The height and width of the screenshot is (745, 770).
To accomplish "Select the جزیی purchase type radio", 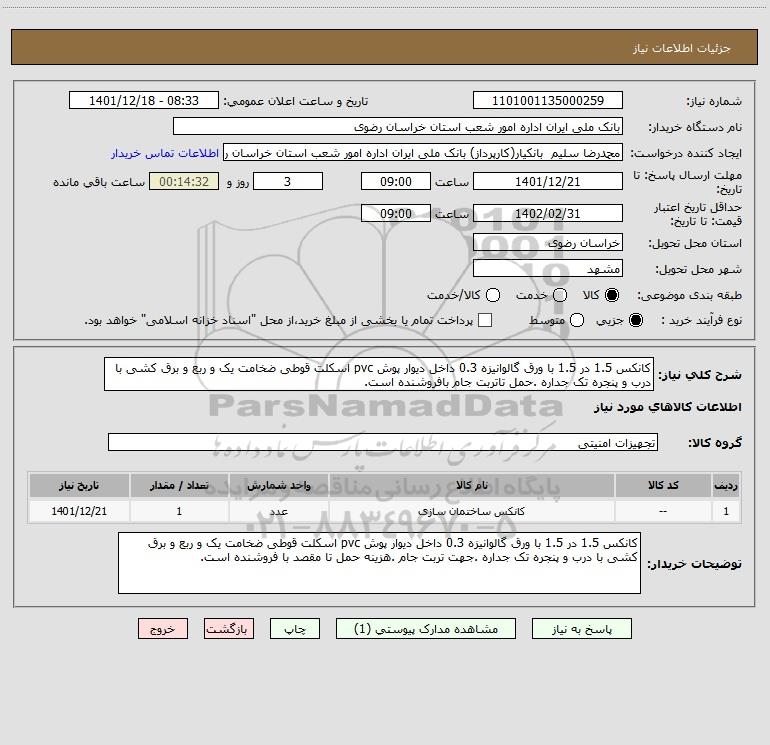I will pos(635,320).
